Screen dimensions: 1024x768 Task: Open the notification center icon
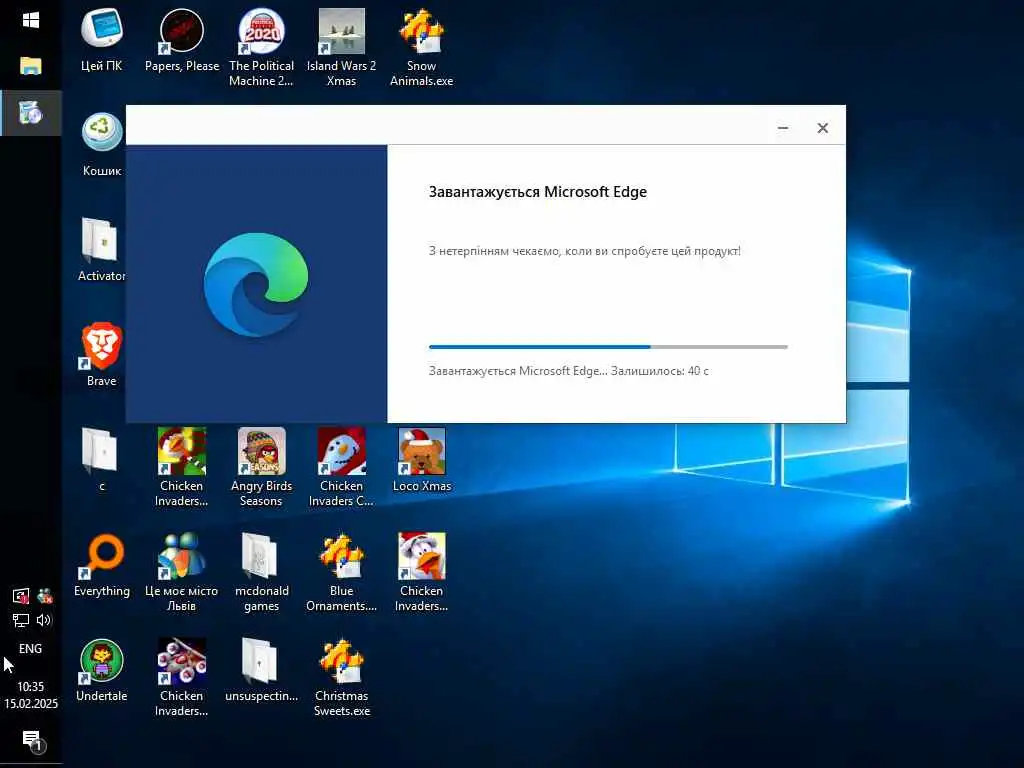pyautogui.click(x=31, y=741)
